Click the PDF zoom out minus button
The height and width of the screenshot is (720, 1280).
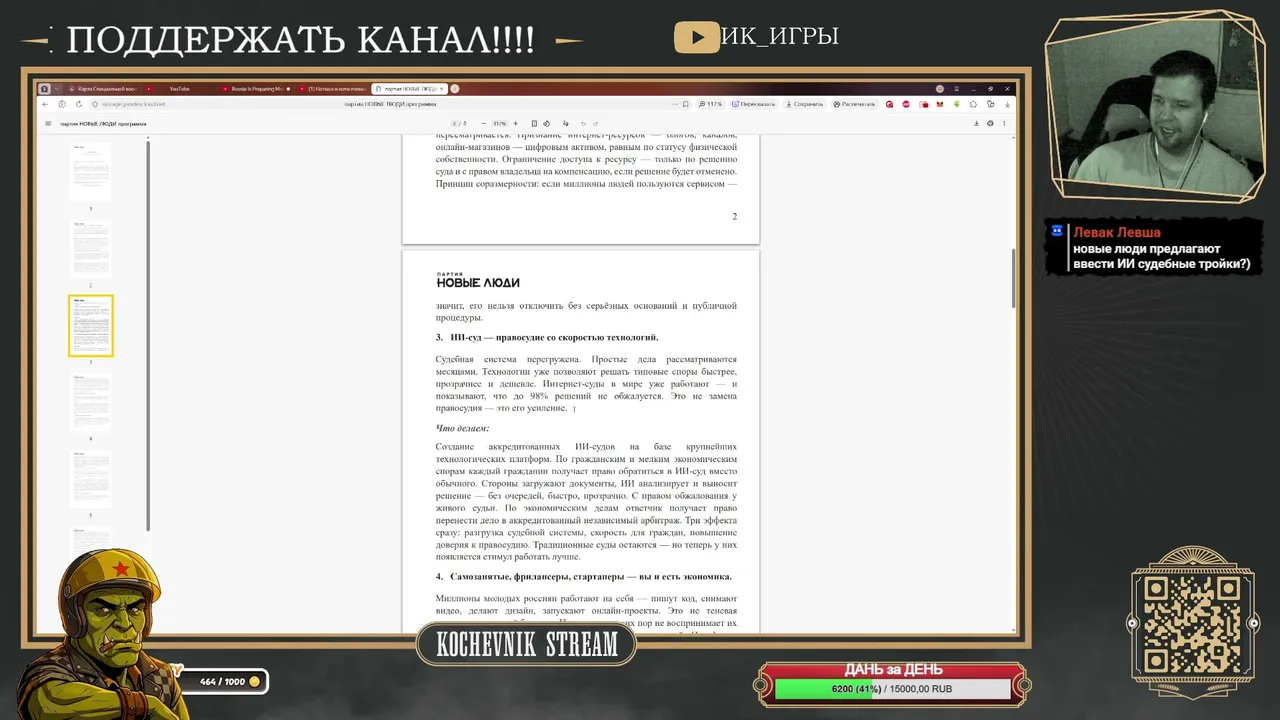pyautogui.click(x=484, y=124)
